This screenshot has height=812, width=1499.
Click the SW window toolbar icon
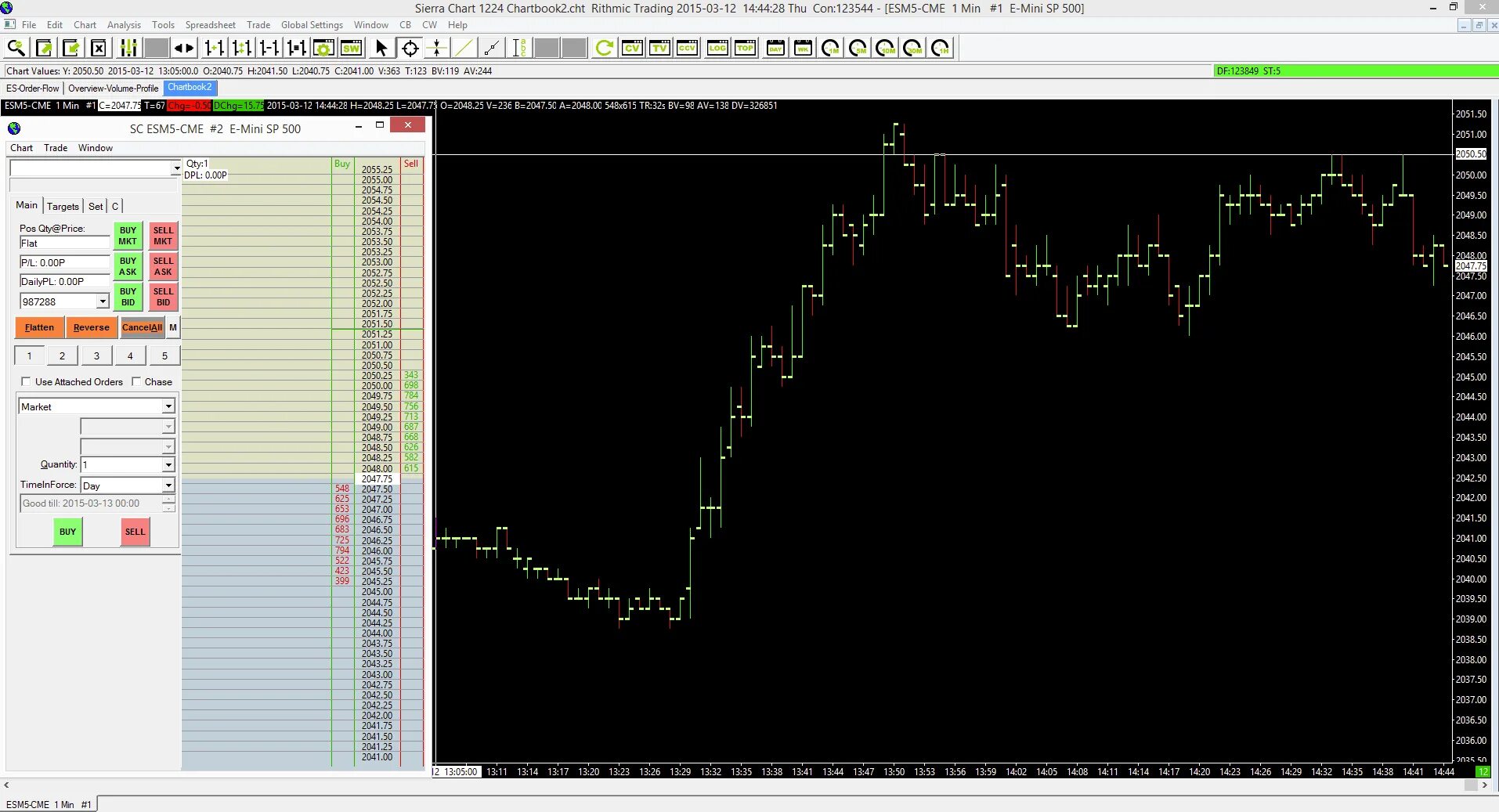click(x=351, y=49)
